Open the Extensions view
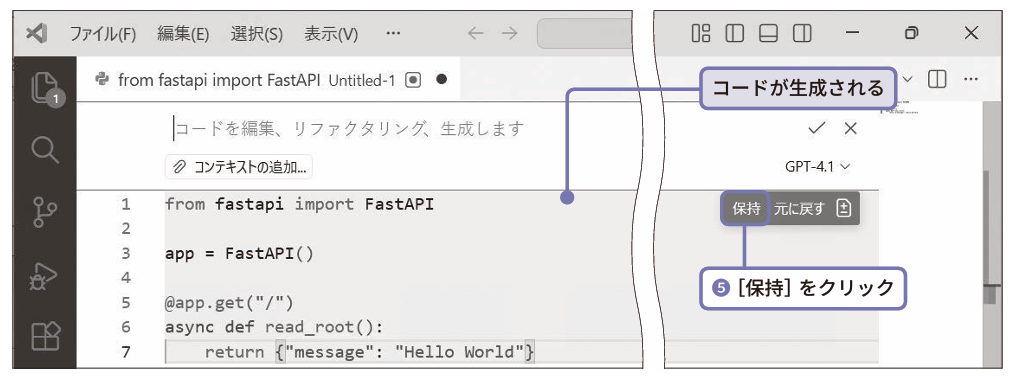The height and width of the screenshot is (382, 1015). click(46, 336)
